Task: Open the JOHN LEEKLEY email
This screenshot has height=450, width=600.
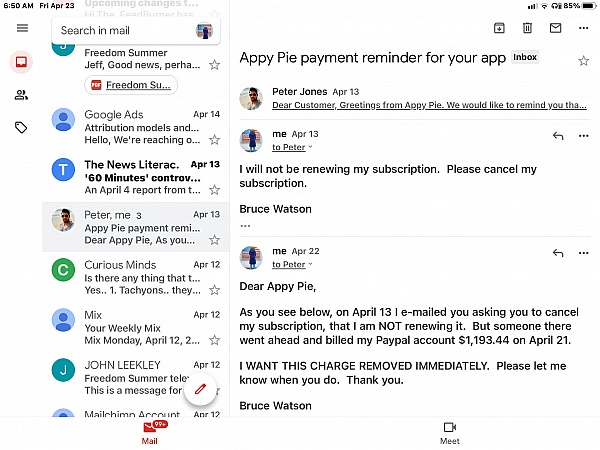Action: coord(136,378)
